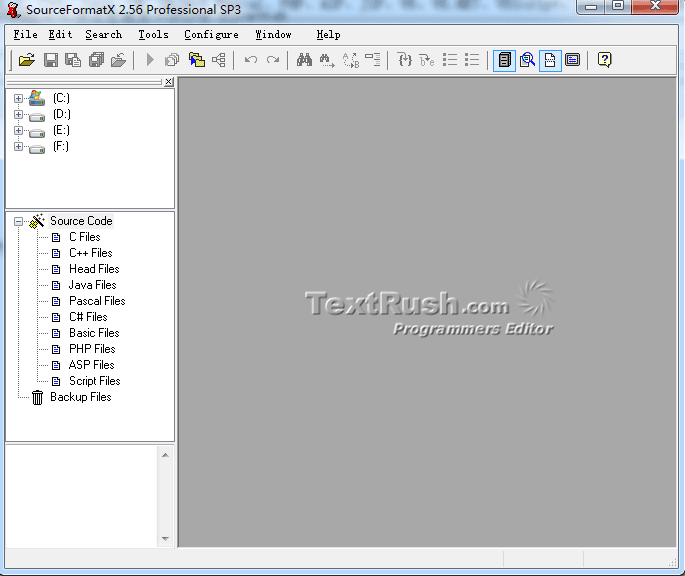Click the output window panel icon
Image resolution: width=685 pixels, height=576 pixels.
tap(572, 60)
